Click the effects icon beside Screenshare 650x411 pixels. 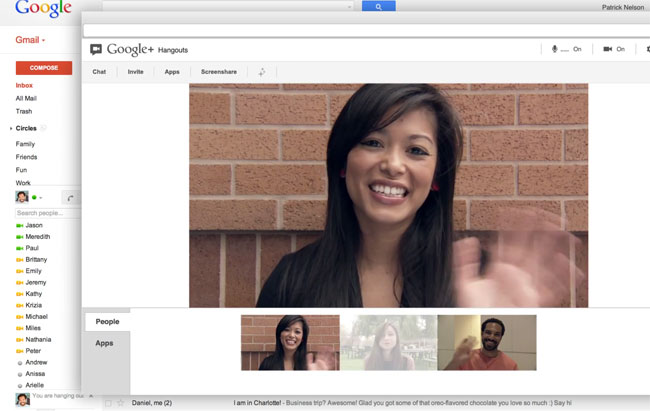[x=262, y=72]
